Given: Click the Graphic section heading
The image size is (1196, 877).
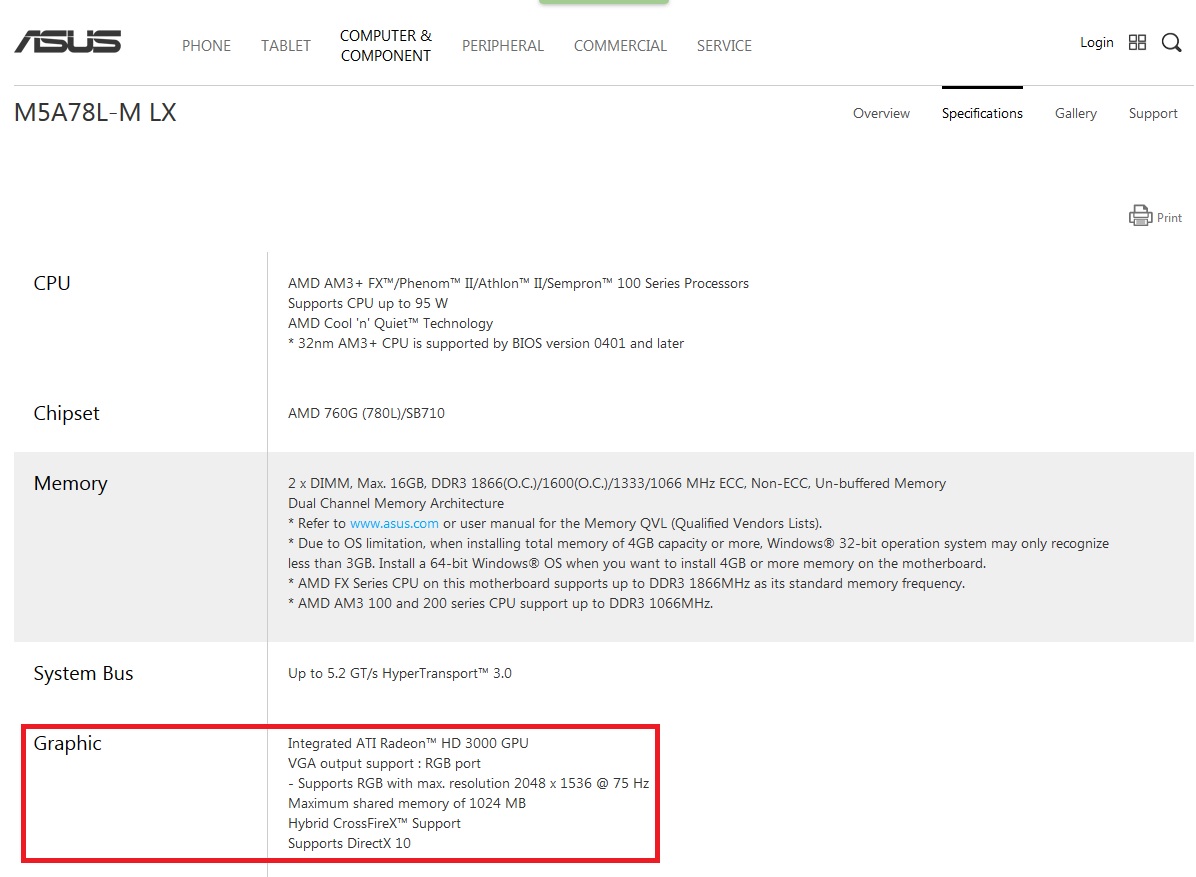Looking at the screenshot, I should [68, 744].
